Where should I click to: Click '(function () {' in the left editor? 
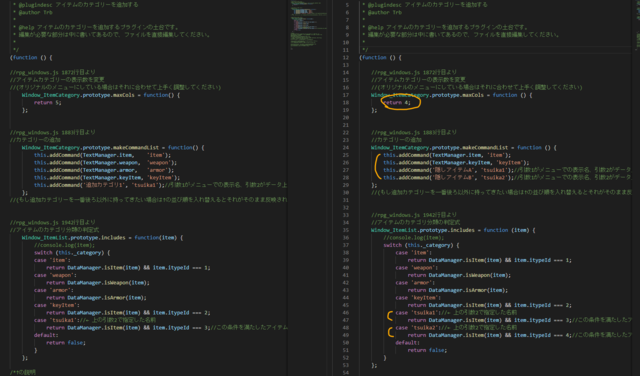[x=31, y=58]
